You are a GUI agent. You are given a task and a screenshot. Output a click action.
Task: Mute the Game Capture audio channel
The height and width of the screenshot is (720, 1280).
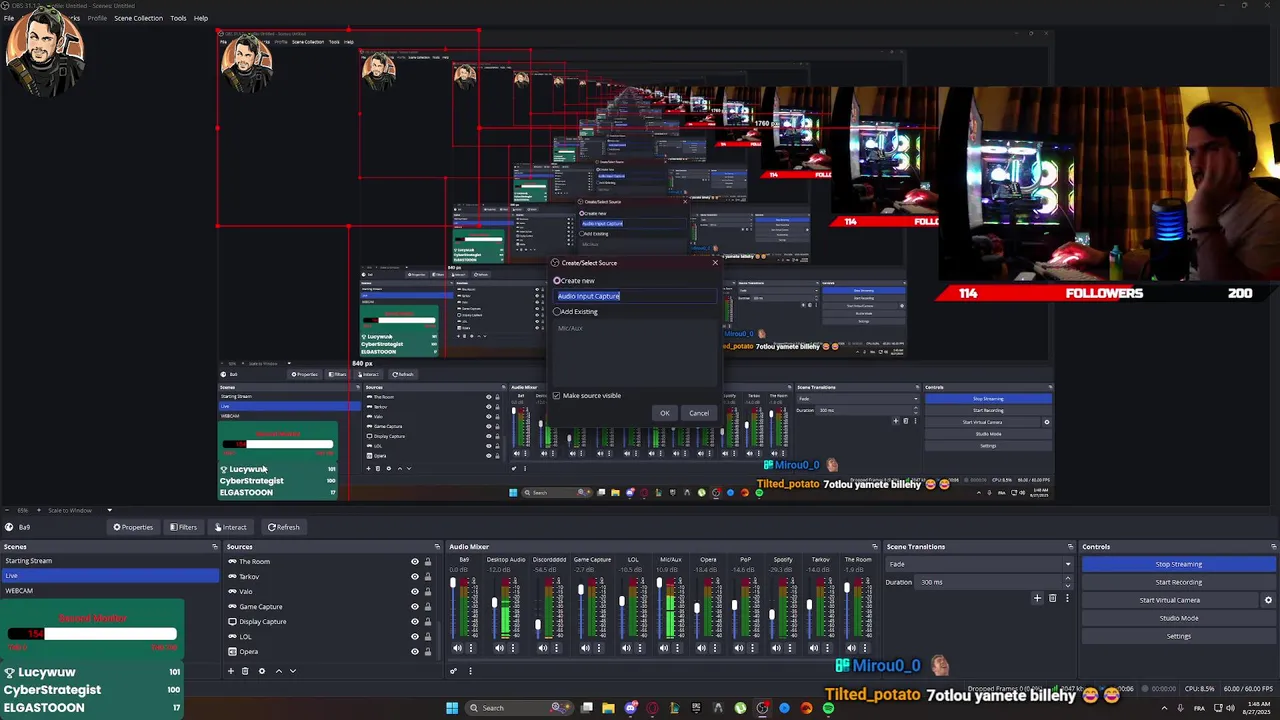tap(585, 648)
